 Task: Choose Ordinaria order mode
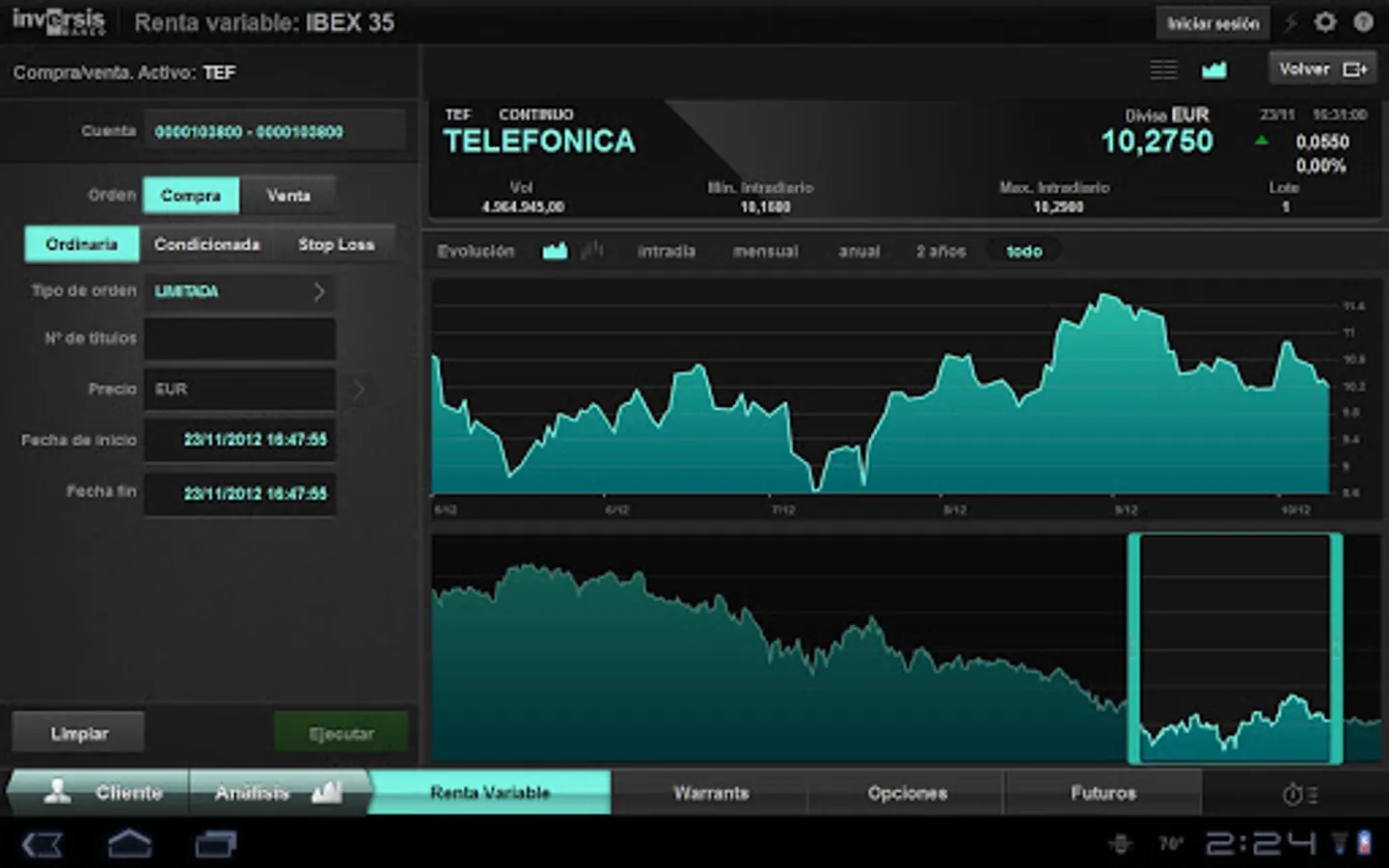point(82,244)
